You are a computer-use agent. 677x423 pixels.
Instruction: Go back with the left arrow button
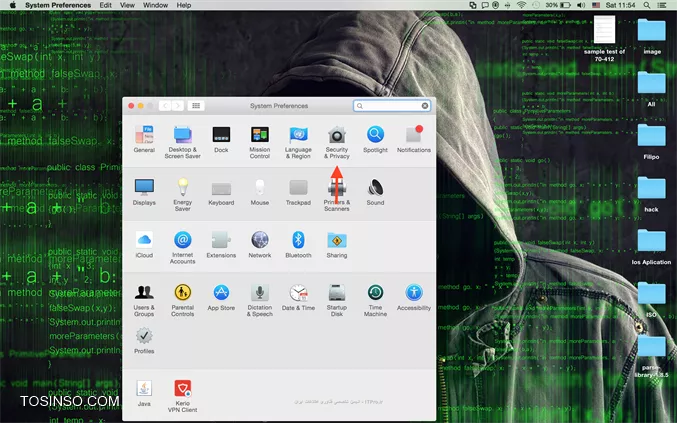[165, 106]
